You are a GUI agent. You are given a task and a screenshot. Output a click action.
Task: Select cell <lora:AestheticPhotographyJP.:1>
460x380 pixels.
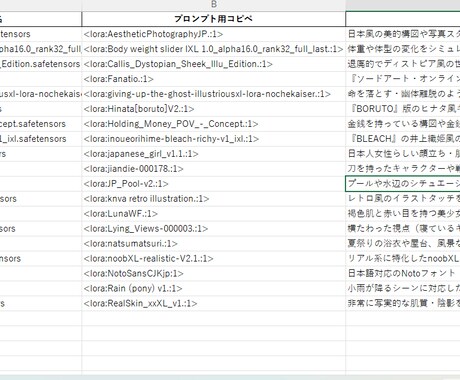[x=214, y=34]
